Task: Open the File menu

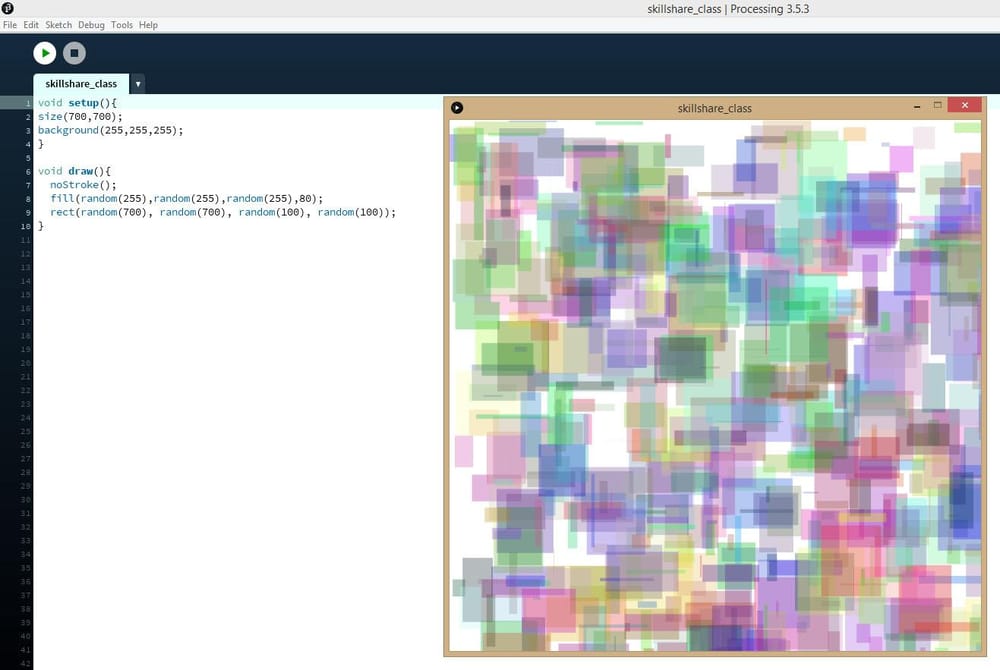Action: click(x=10, y=25)
